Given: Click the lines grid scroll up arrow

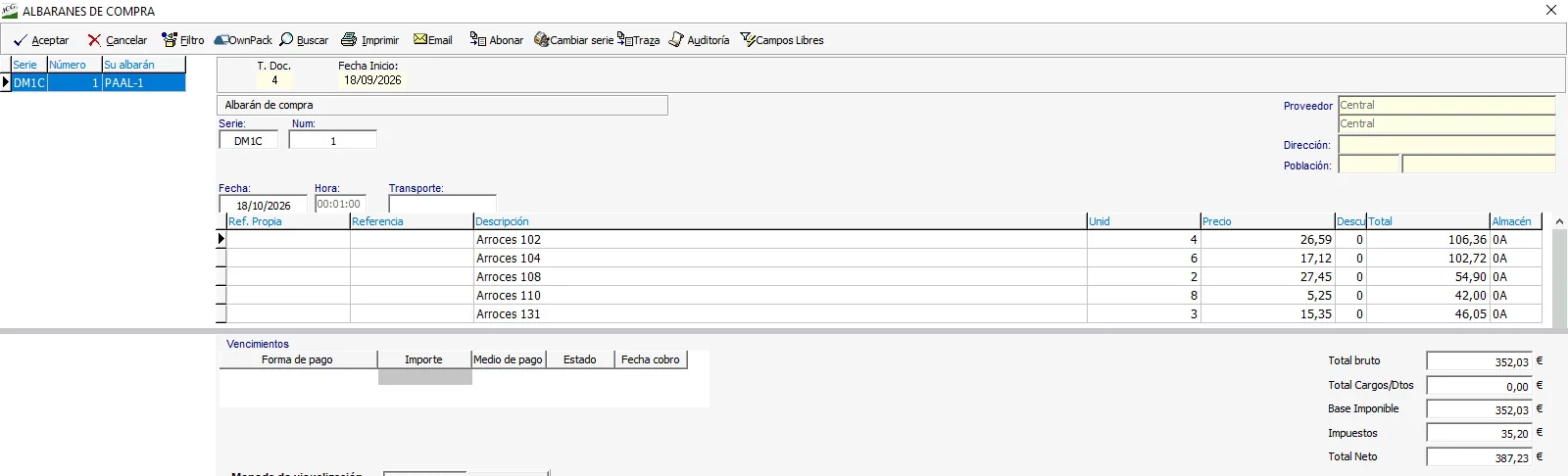Looking at the screenshot, I should coord(1559,222).
